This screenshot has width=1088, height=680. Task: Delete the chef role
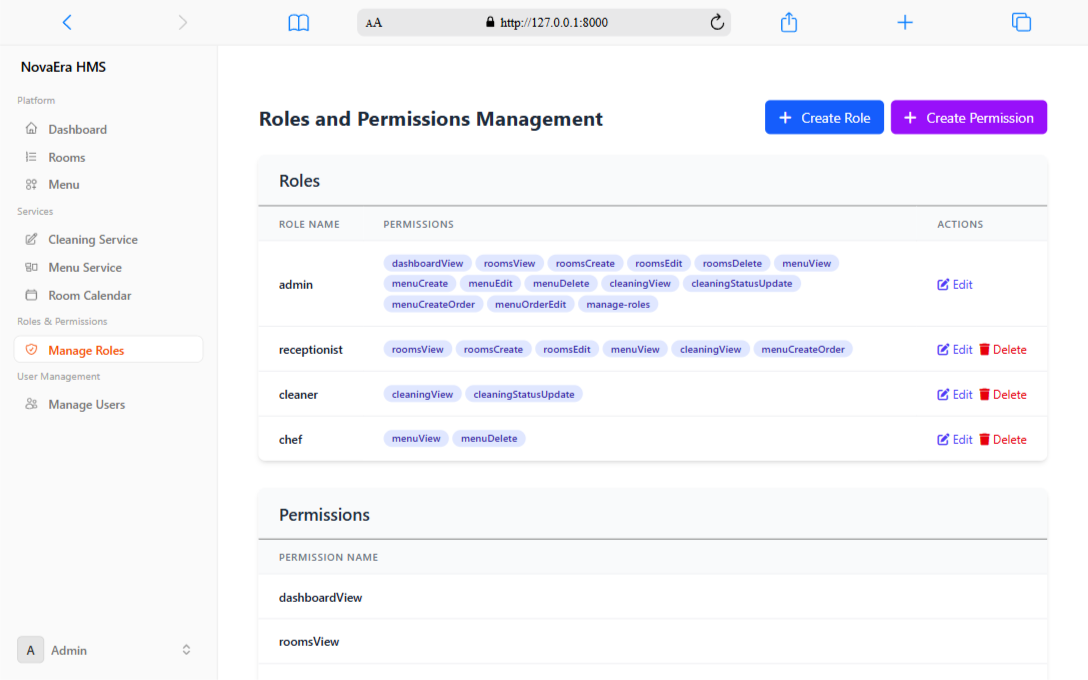point(1003,440)
